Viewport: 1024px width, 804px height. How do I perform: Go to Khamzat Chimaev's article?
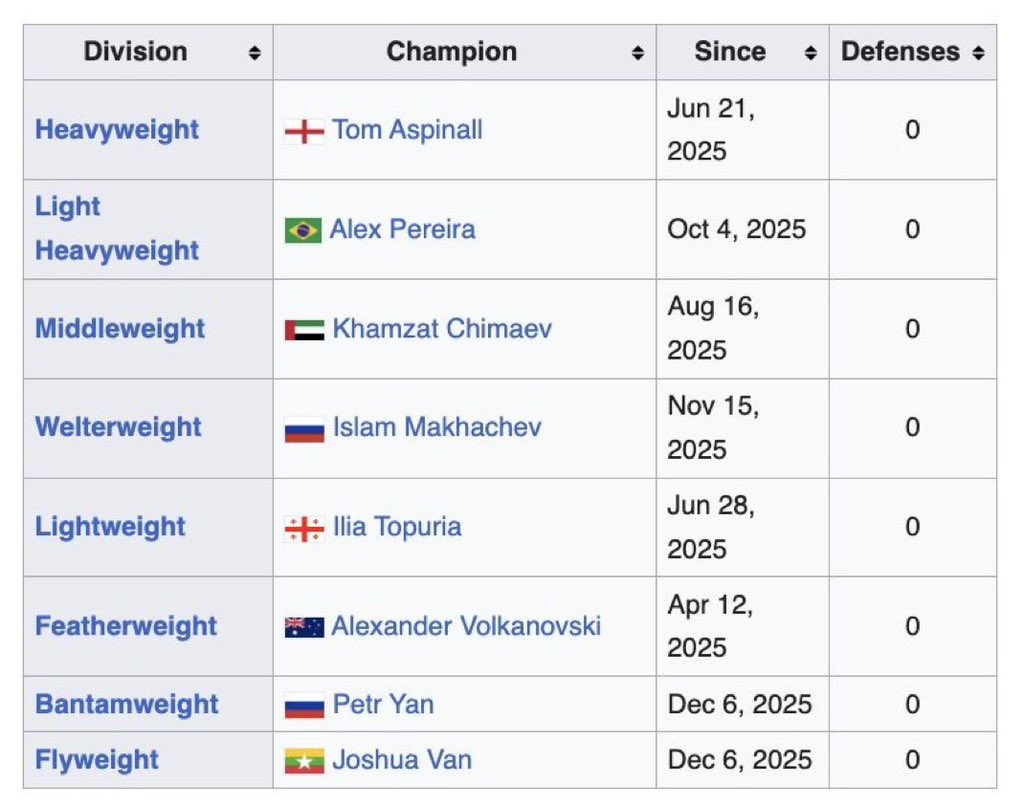(x=442, y=329)
